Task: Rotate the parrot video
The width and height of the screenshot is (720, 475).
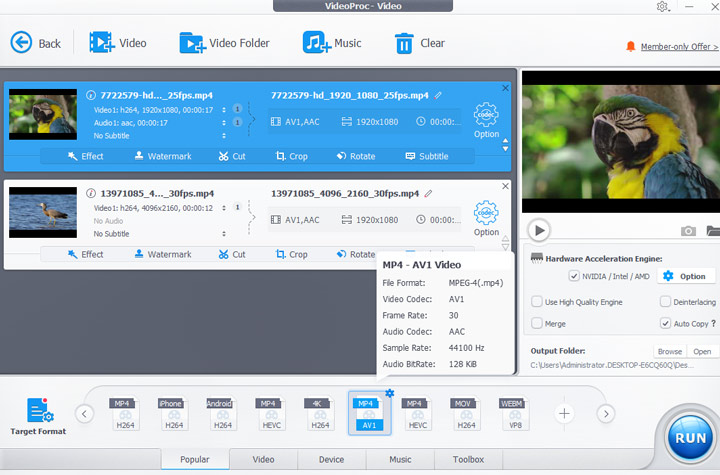Action: click(356, 156)
